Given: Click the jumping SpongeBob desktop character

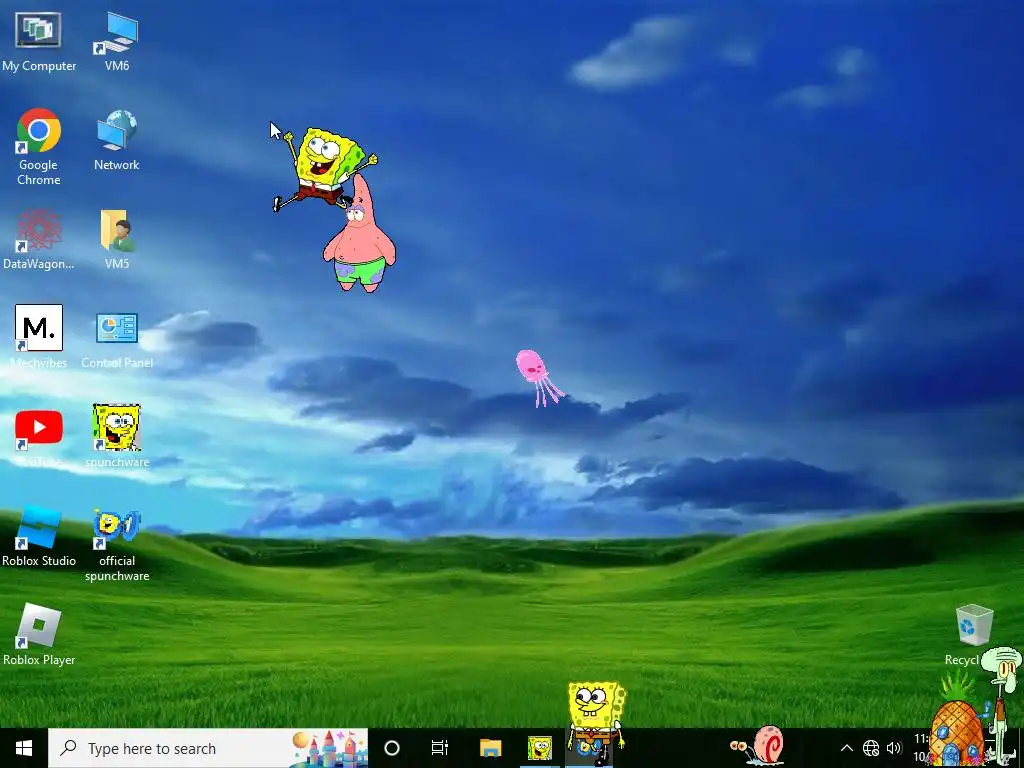Looking at the screenshot, I should click(325, 167).
